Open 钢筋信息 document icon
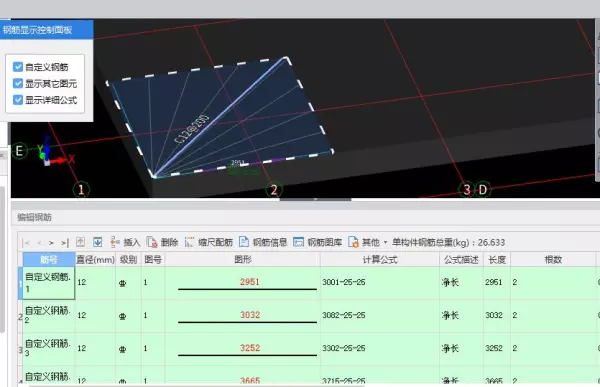This screenshot has height=387, width=600. point(244,242)
